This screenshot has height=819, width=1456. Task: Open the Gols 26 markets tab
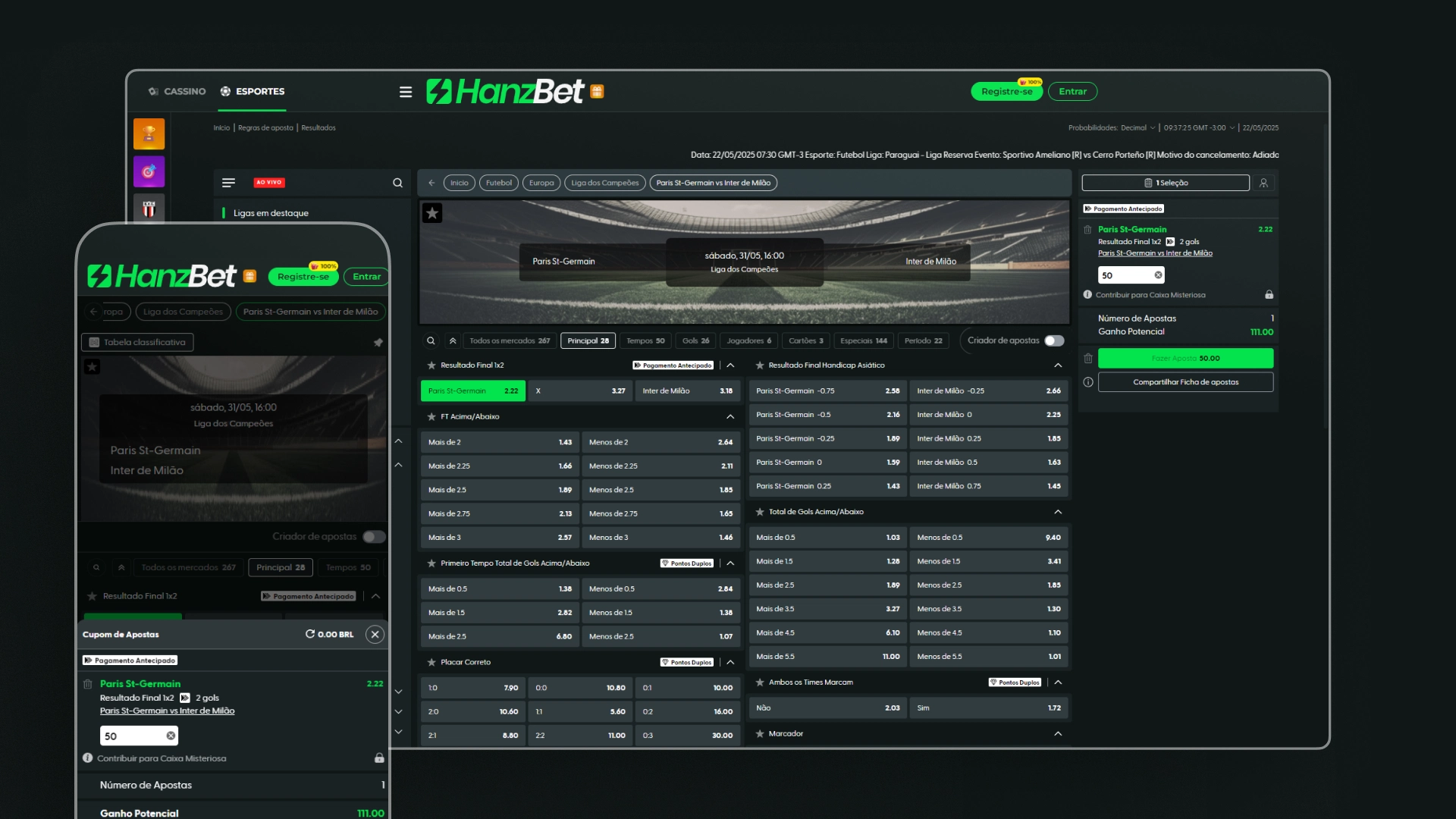(695, 340)
